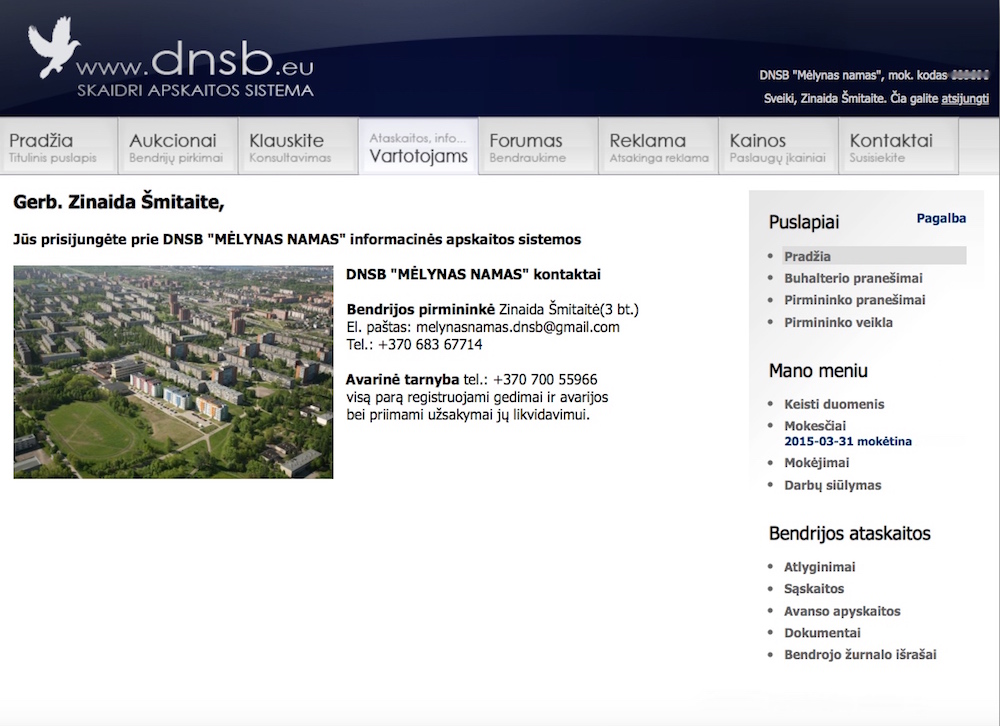The width and height of the screenshot is (1000, 726).
Task: Open the Reklama advertising tab
Action: [x=658, y=146]
